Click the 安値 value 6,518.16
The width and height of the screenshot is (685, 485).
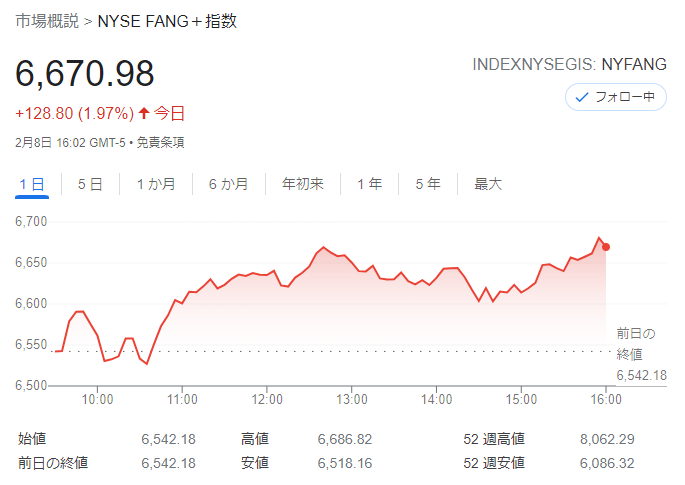tap(345, 463)
